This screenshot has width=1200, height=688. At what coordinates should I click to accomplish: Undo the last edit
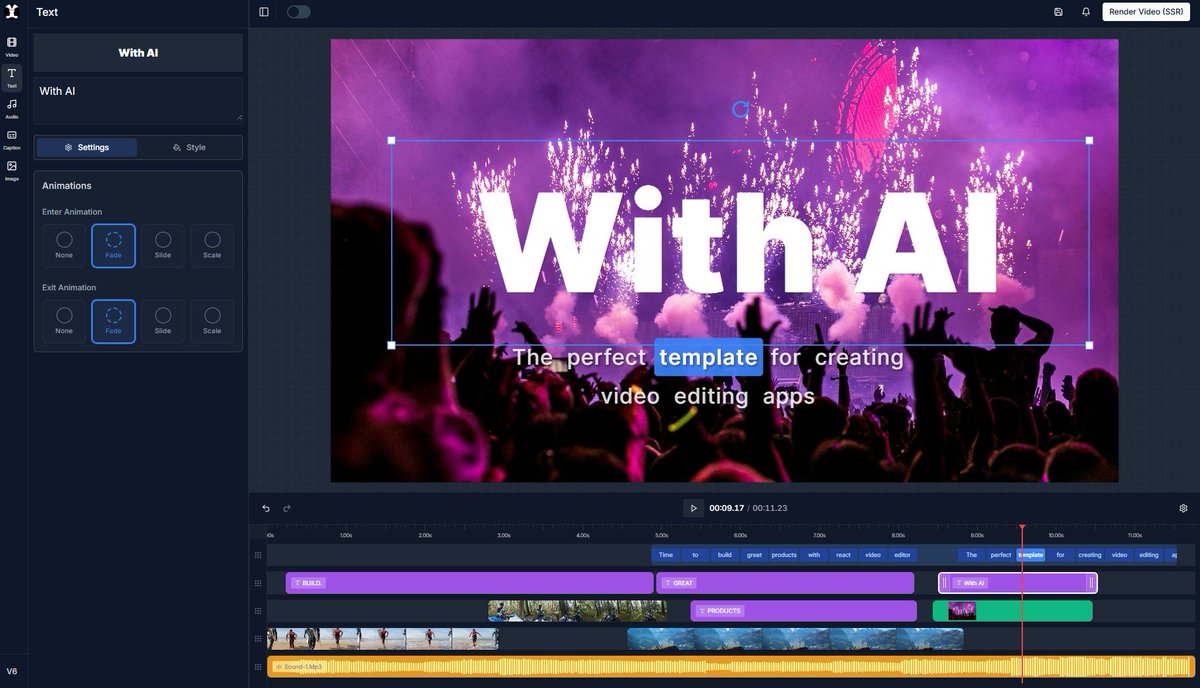click(x=266, y=508)
